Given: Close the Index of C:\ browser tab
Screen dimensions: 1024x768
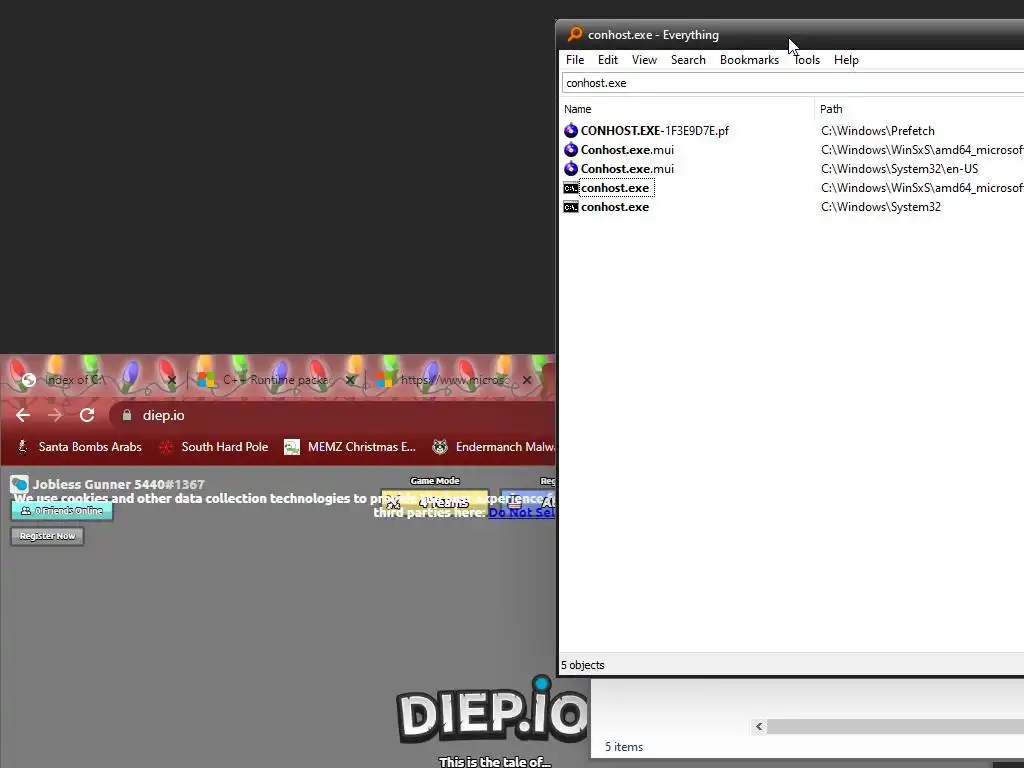Looking at the screenshot, I should [172, 379].
